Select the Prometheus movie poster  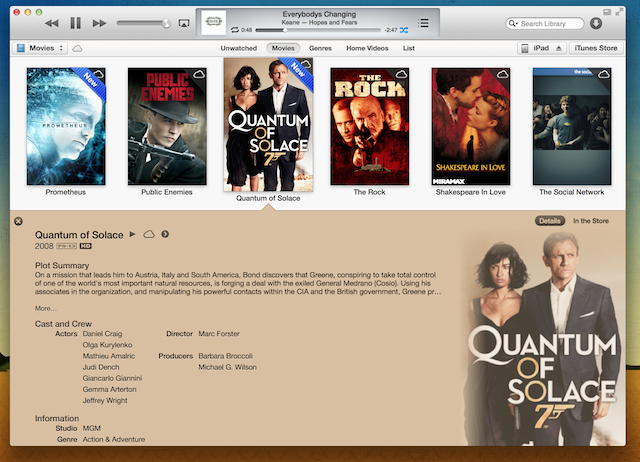tap(66, 127)
